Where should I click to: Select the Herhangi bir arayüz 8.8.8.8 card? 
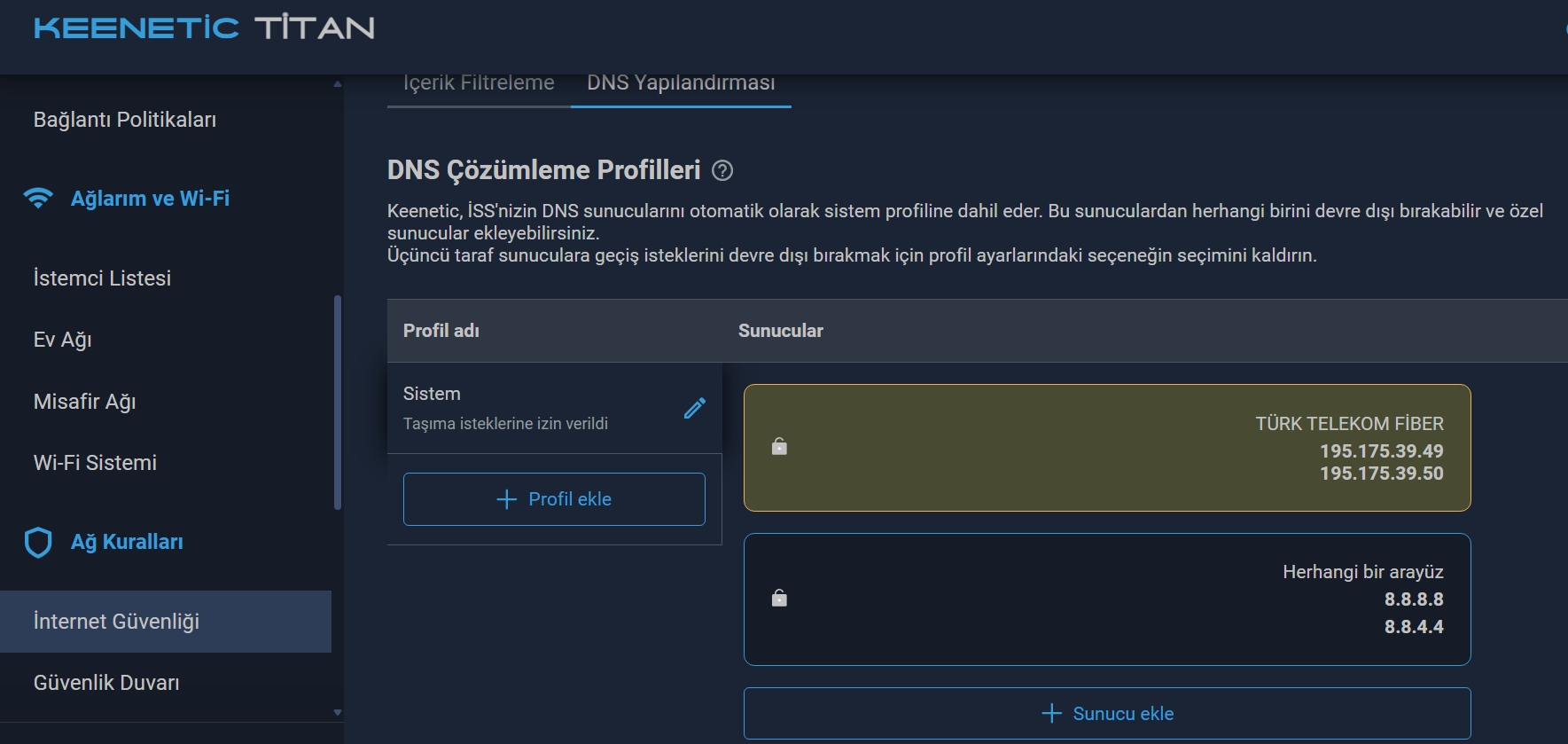pos(1107,599)
